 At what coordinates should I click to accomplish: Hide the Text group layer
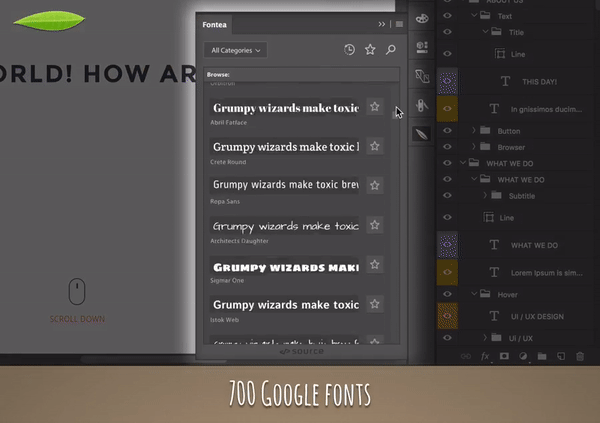click(x=447, y=16)
